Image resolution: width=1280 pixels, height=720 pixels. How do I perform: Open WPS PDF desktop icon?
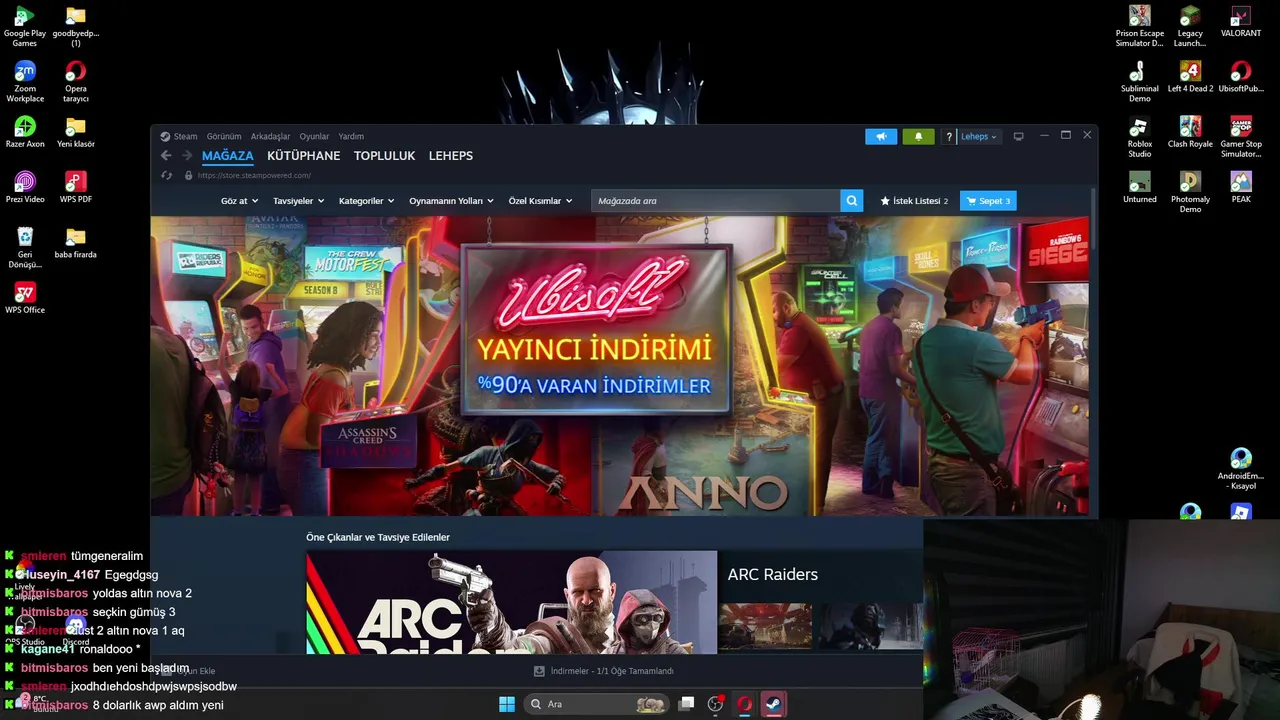[76, 187]
